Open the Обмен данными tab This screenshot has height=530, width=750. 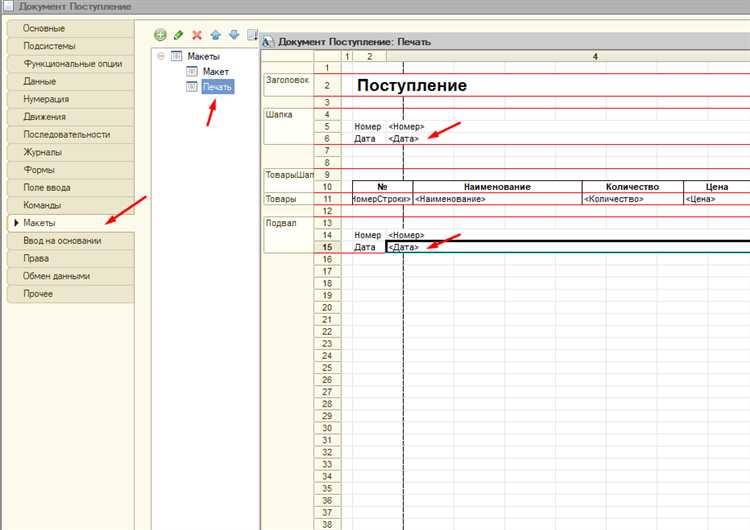71,276
